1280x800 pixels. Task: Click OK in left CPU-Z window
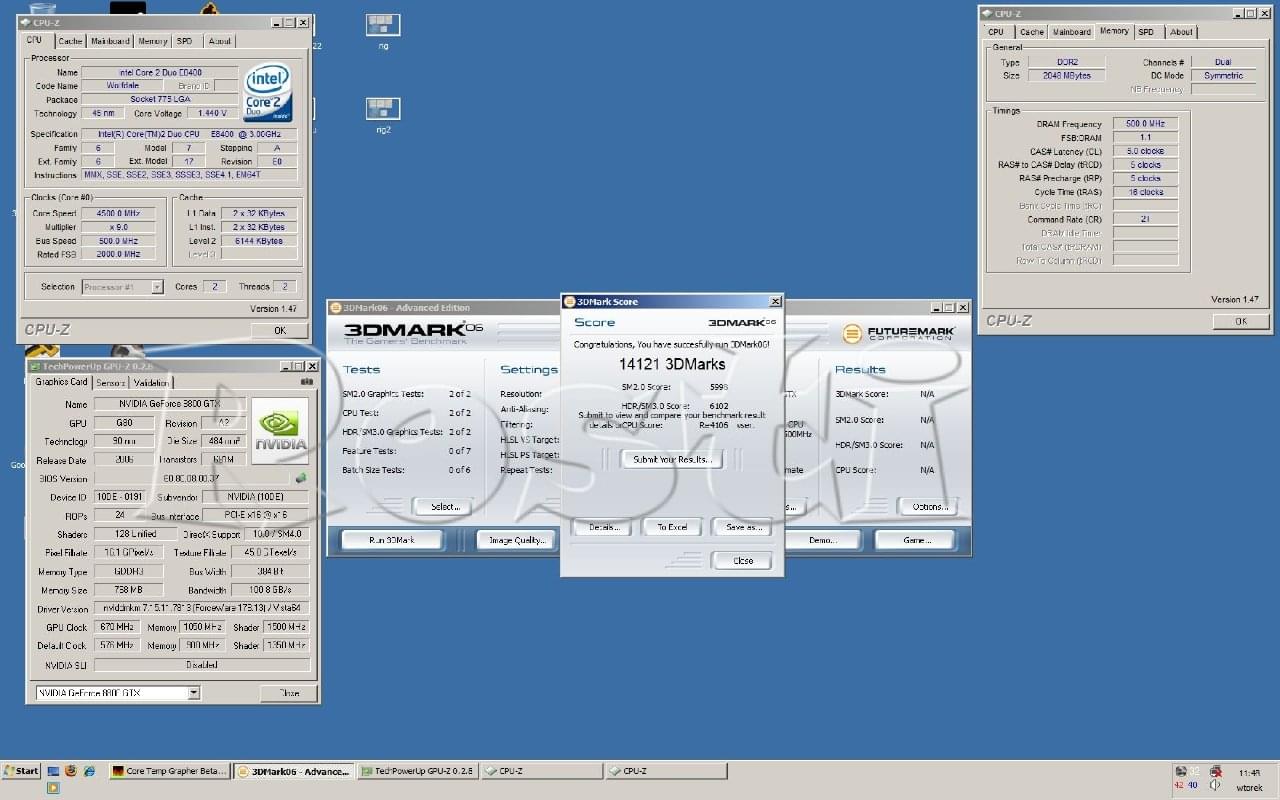279,330
